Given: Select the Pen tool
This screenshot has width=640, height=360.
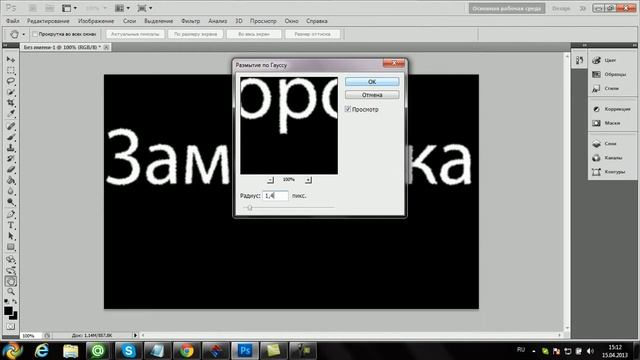Looking at the screenshot, I should 11,214.
